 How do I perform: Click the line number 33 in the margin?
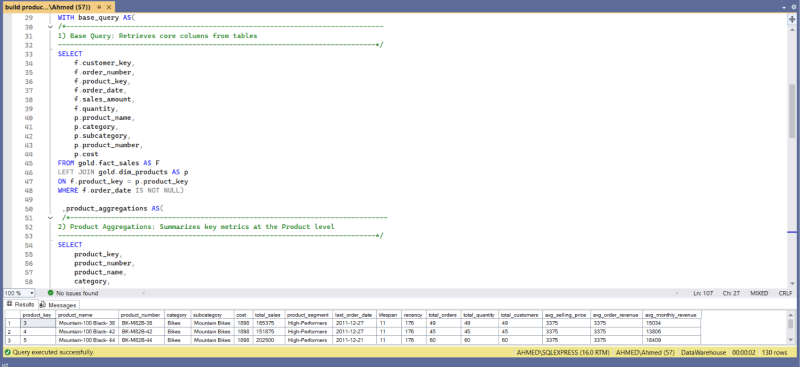point(29,54)
